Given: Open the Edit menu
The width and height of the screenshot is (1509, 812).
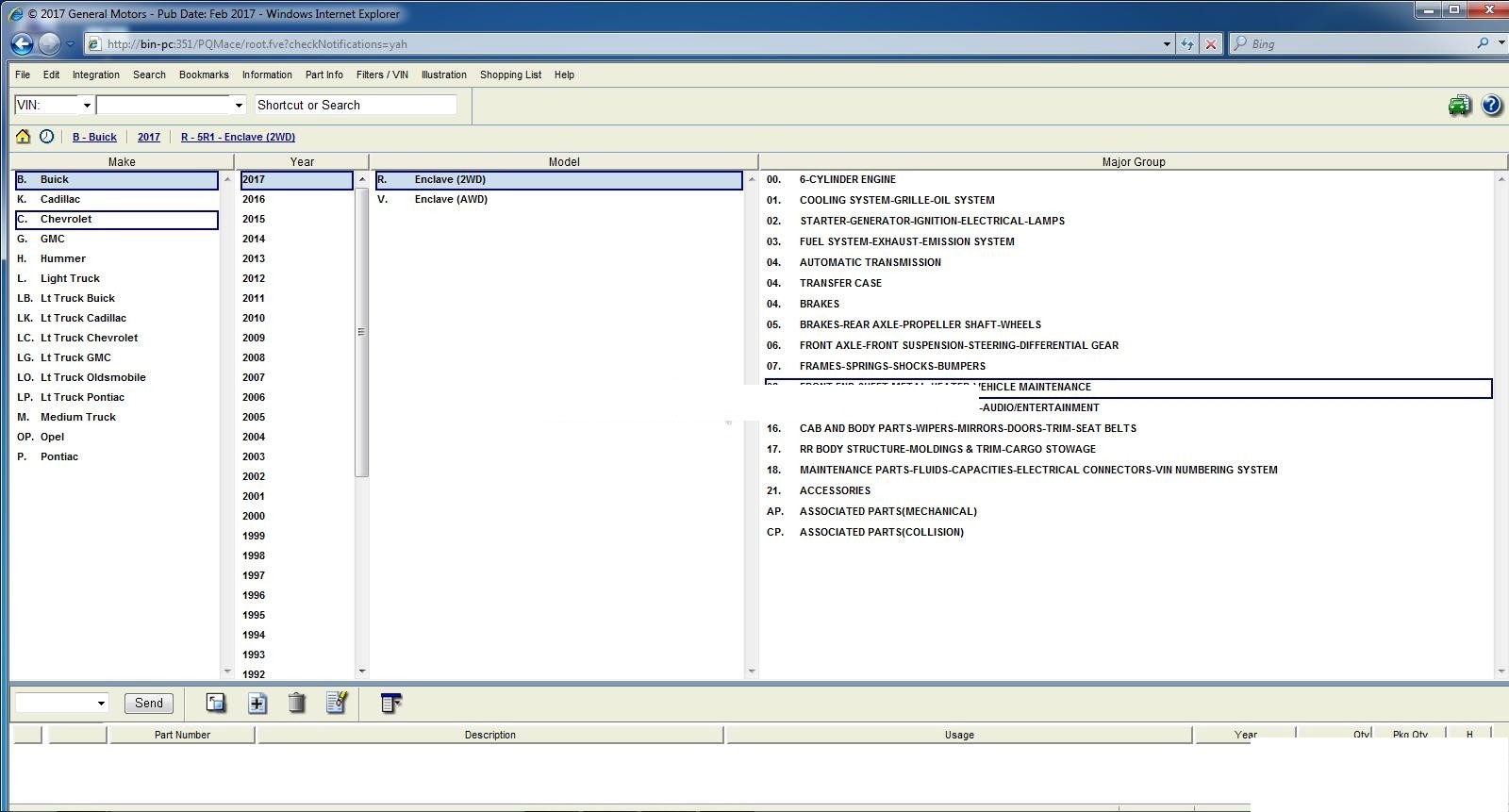Looking at the screenshot, I should [x=51, y=75].
